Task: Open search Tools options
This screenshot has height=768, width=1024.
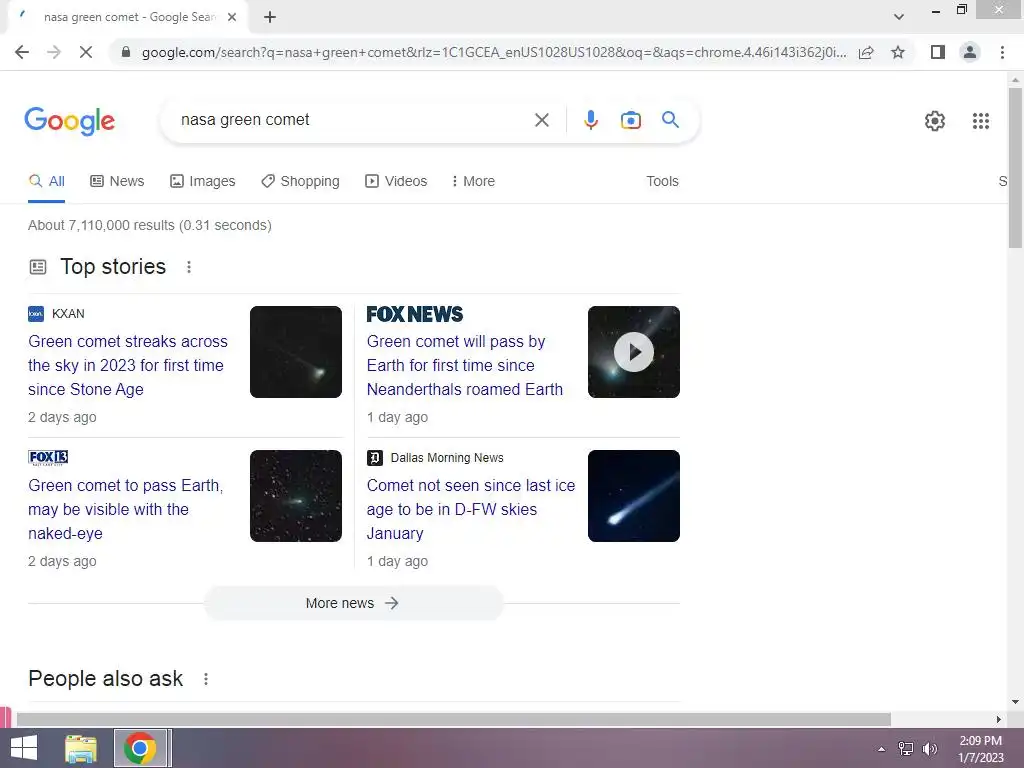Action: click(662, 181)
